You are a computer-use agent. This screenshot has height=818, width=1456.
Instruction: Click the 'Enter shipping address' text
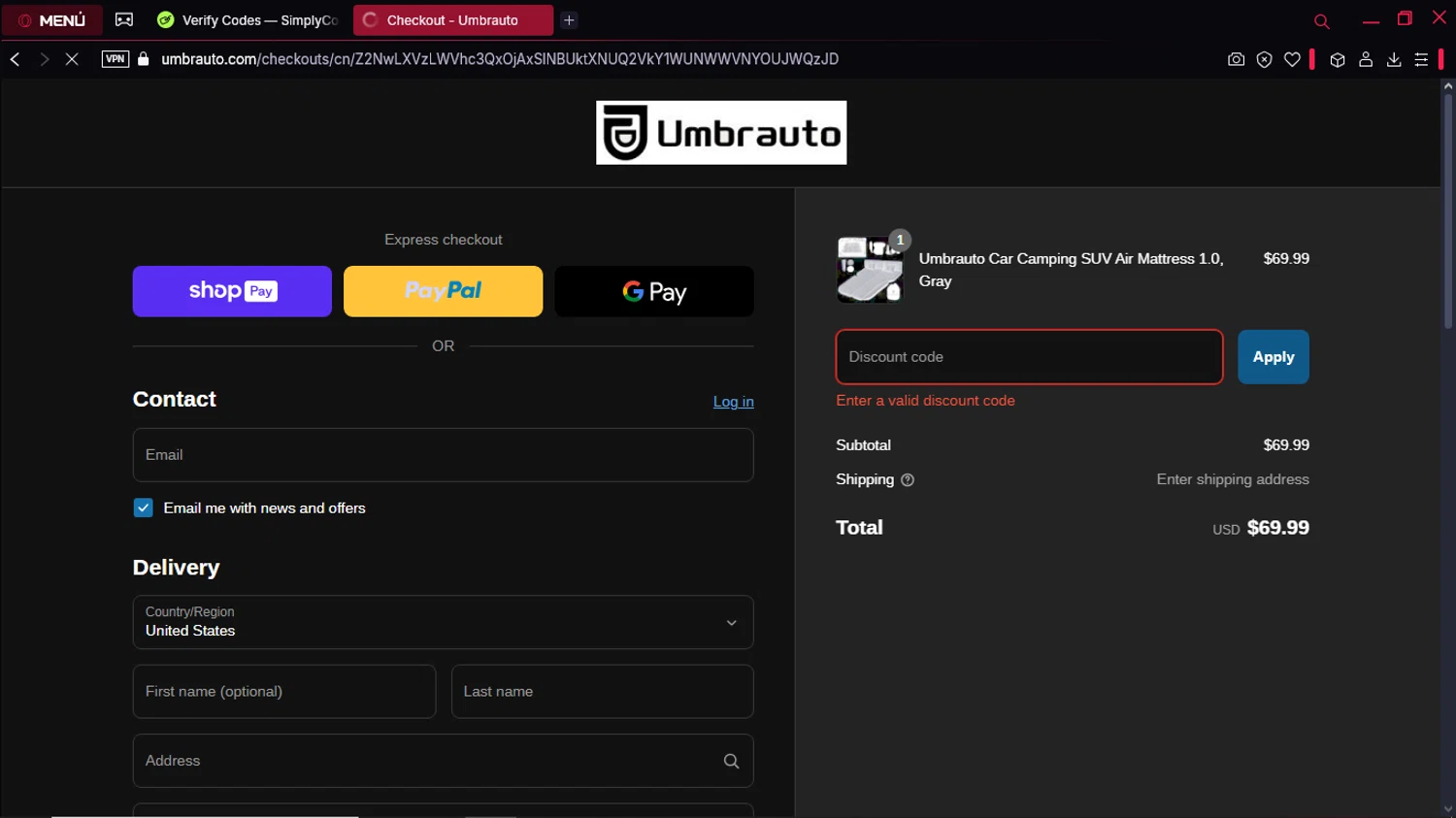(x=1233, y=479)
